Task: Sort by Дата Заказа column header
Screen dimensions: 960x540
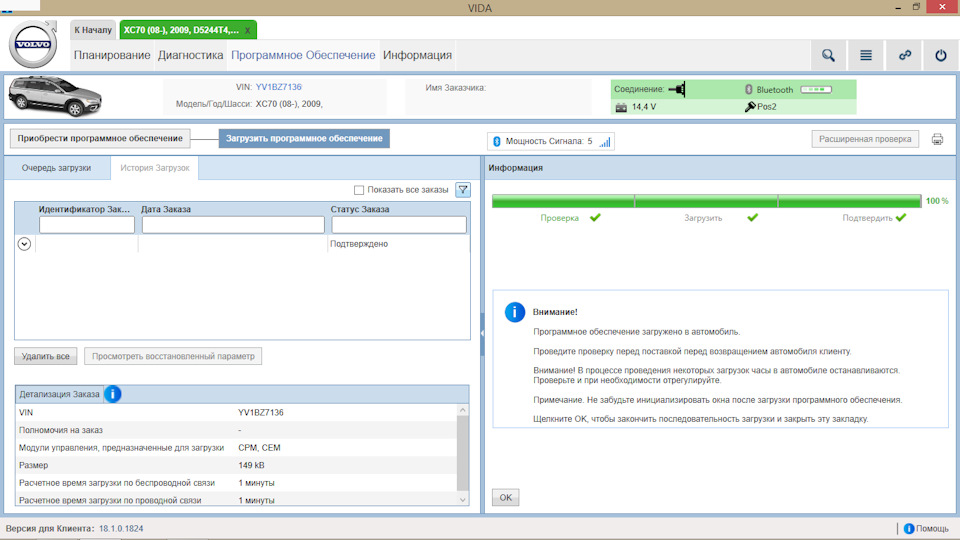Action: (166, 209)
